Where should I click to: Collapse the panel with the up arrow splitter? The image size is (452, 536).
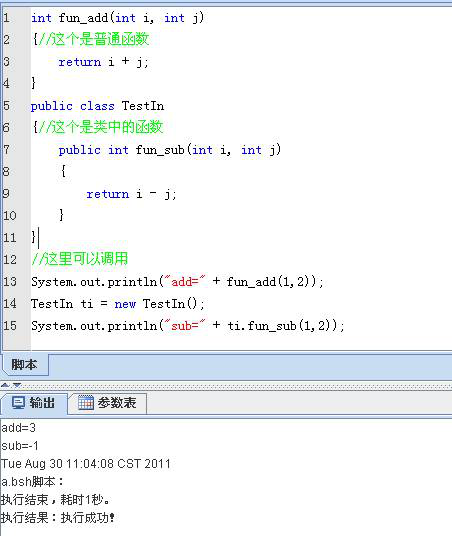pos(5,385)
